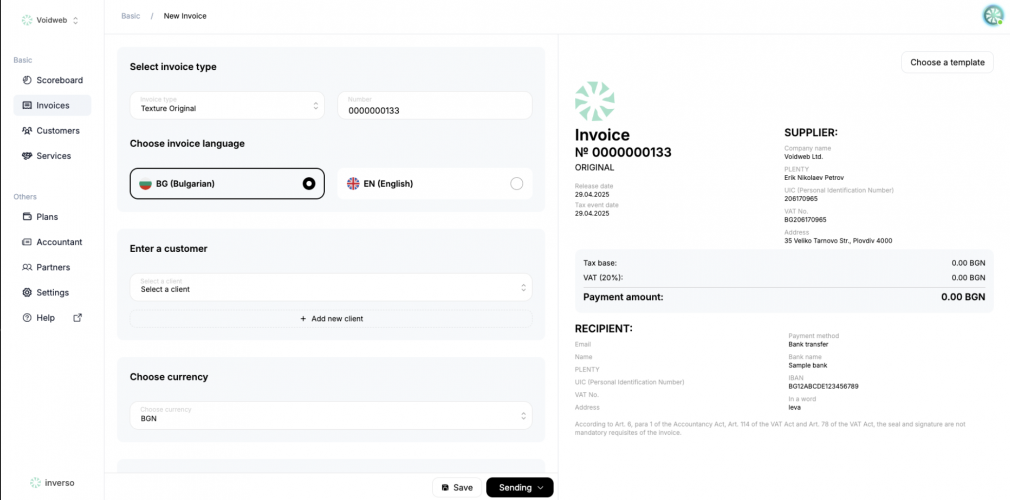Click the Services handshake icon

[x=27, y=156]
